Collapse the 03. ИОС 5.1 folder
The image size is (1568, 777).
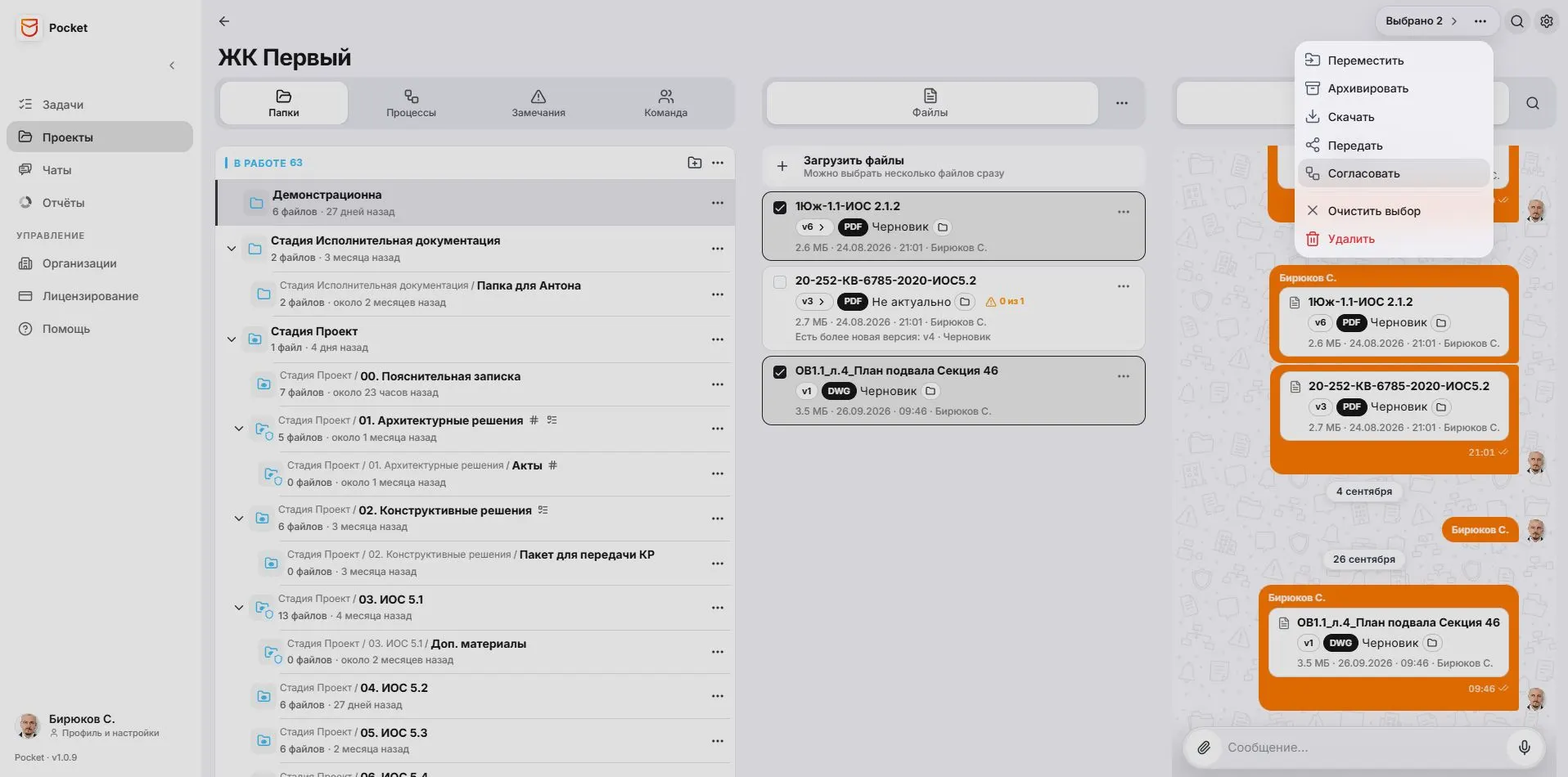coord(239,608)
